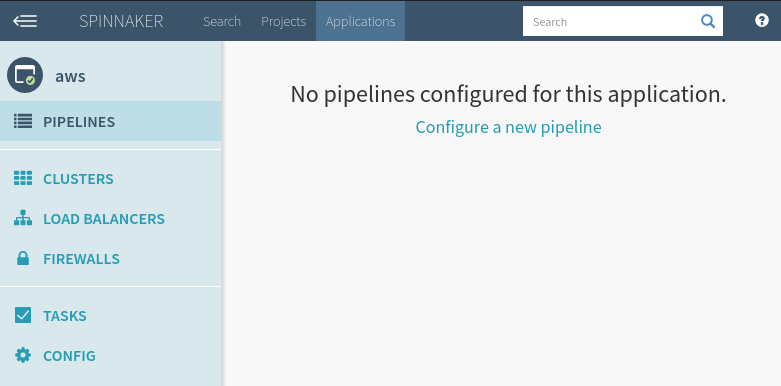
Task: Collapse the sidebar with the arrow-menu icon
Action: (25, 21)
